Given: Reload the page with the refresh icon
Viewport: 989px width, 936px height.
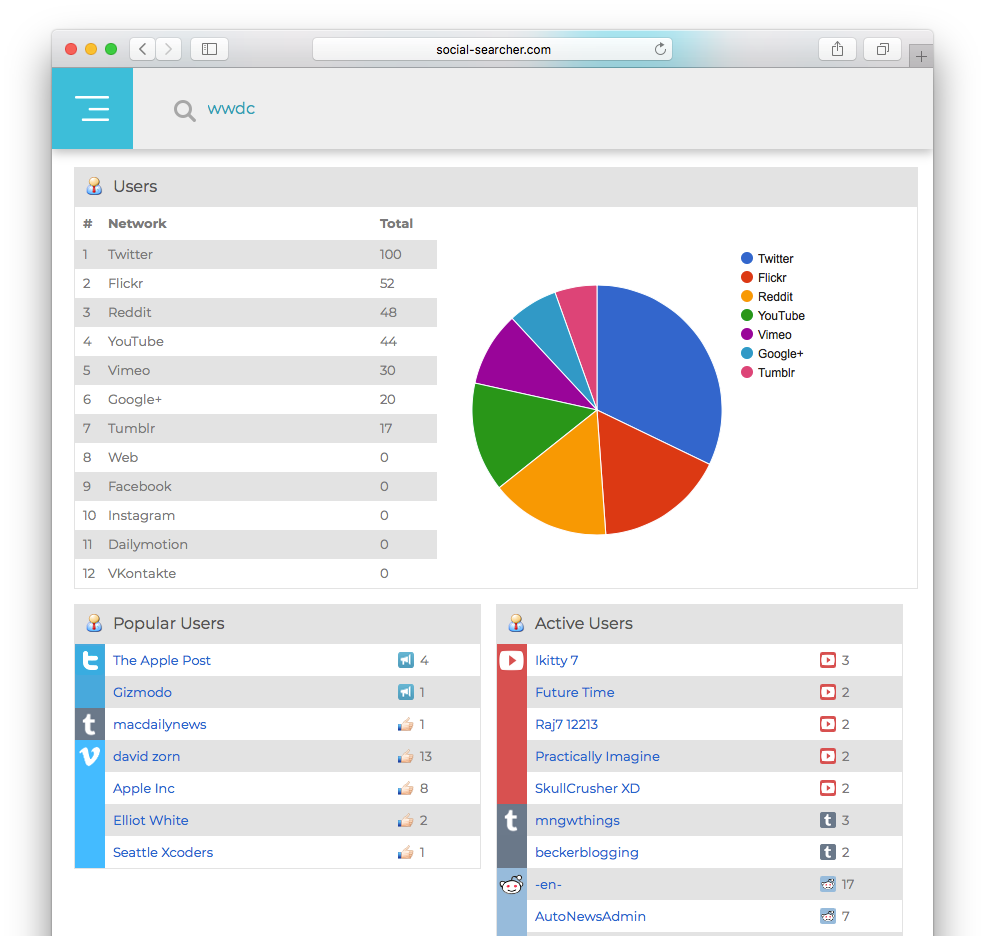Looking at the screenshot, I should [x=660, y=49].
